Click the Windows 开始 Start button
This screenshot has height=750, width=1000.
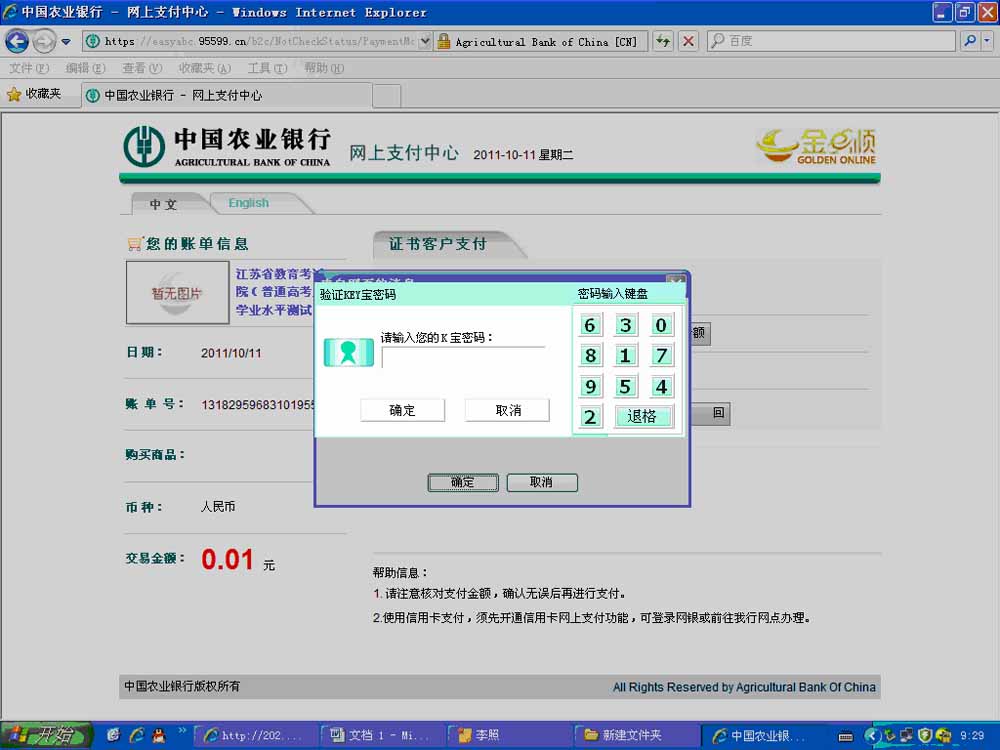[x=47, y=736]
